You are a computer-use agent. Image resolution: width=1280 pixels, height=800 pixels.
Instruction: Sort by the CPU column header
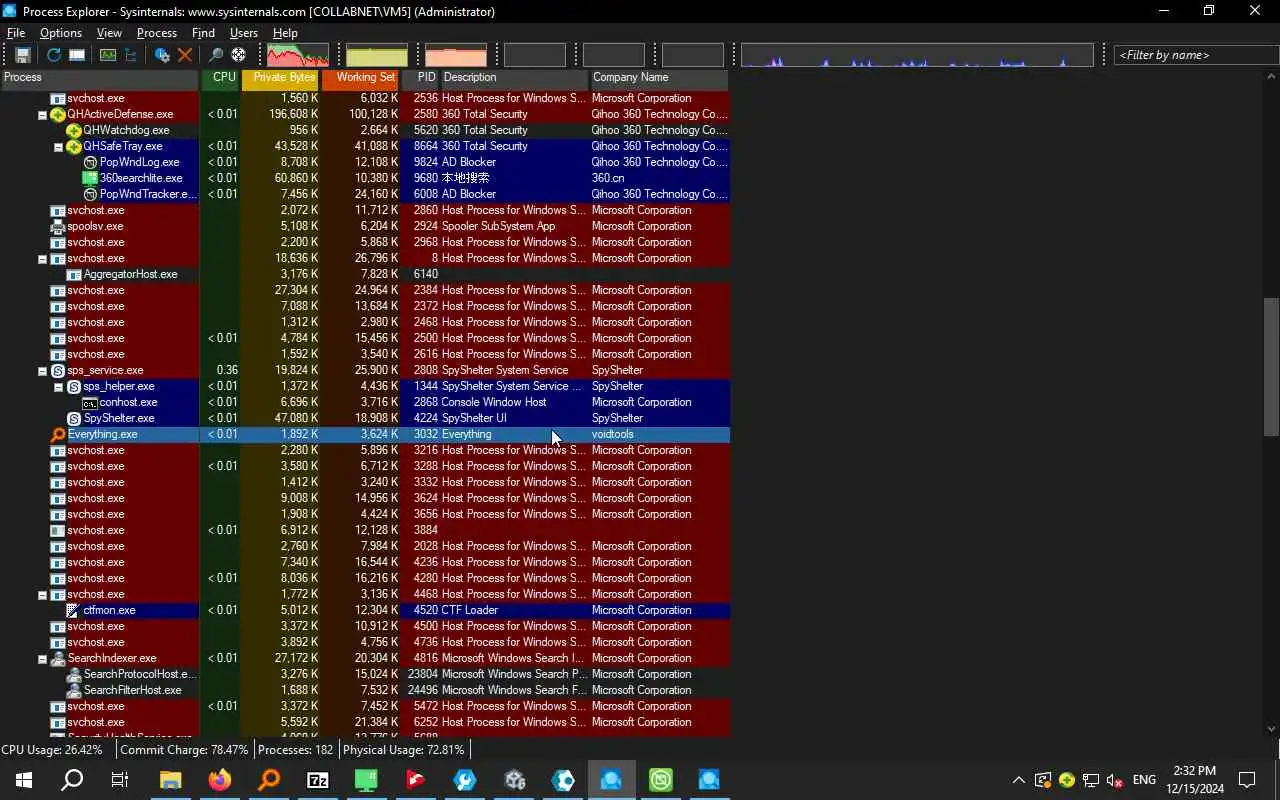point(221,78)
